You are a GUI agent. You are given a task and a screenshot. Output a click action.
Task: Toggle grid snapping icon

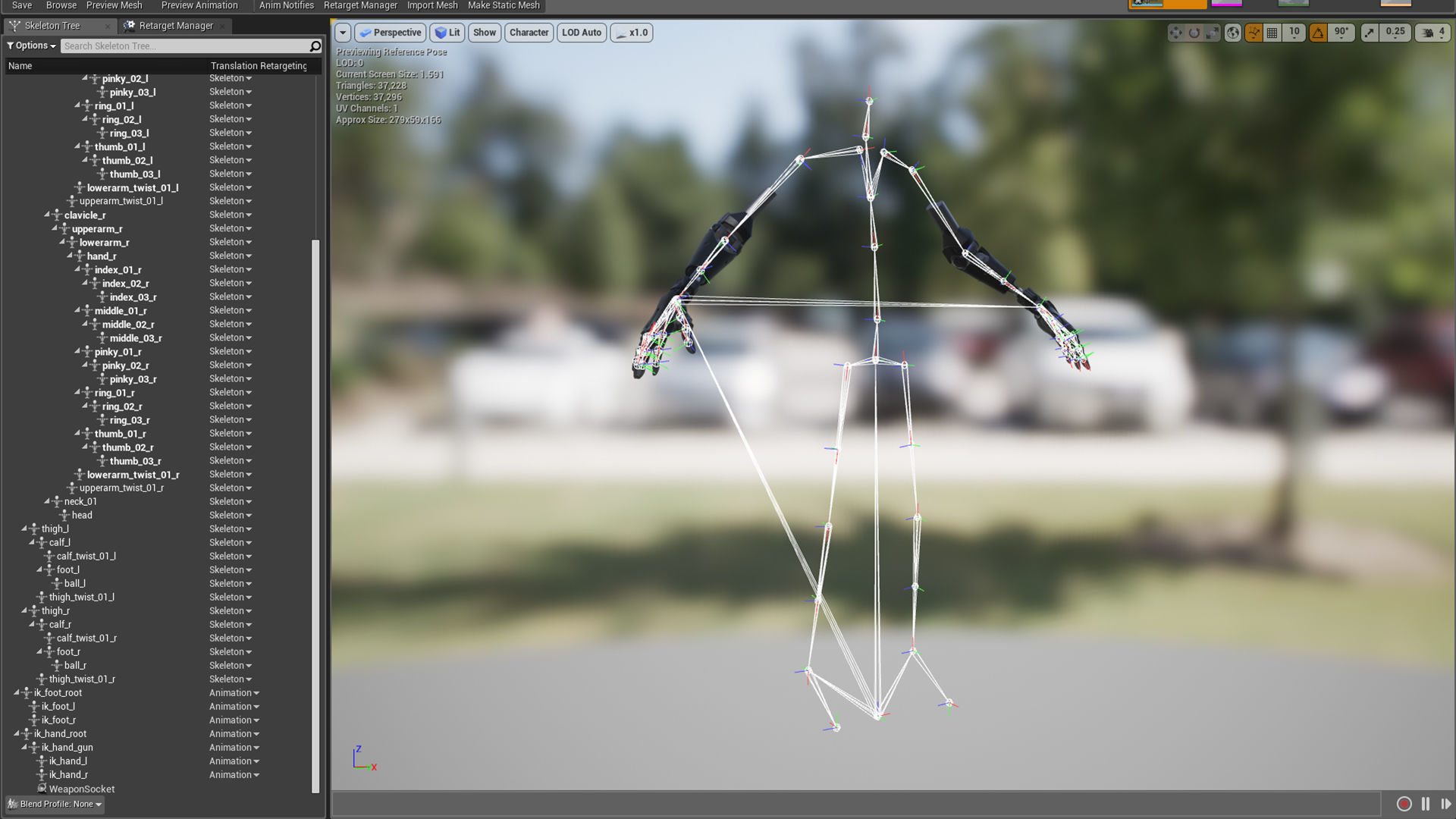1272,33
